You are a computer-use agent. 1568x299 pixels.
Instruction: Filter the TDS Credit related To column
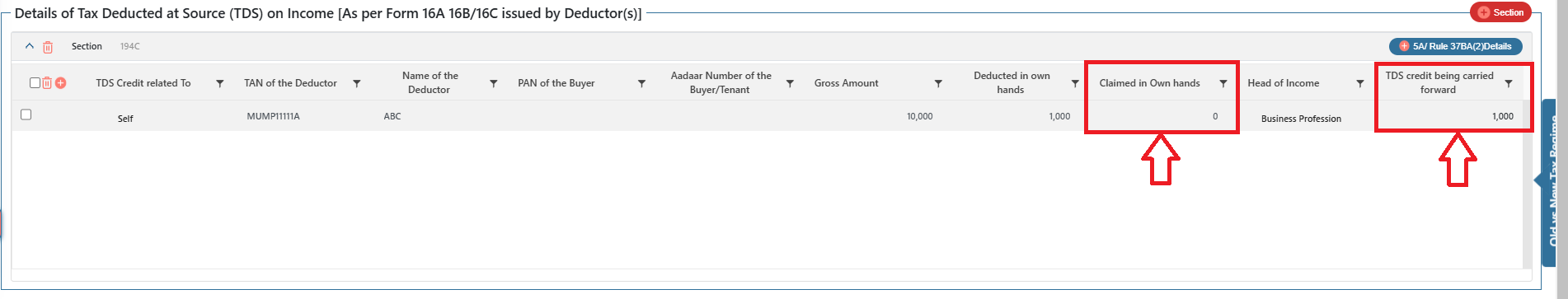219,83
